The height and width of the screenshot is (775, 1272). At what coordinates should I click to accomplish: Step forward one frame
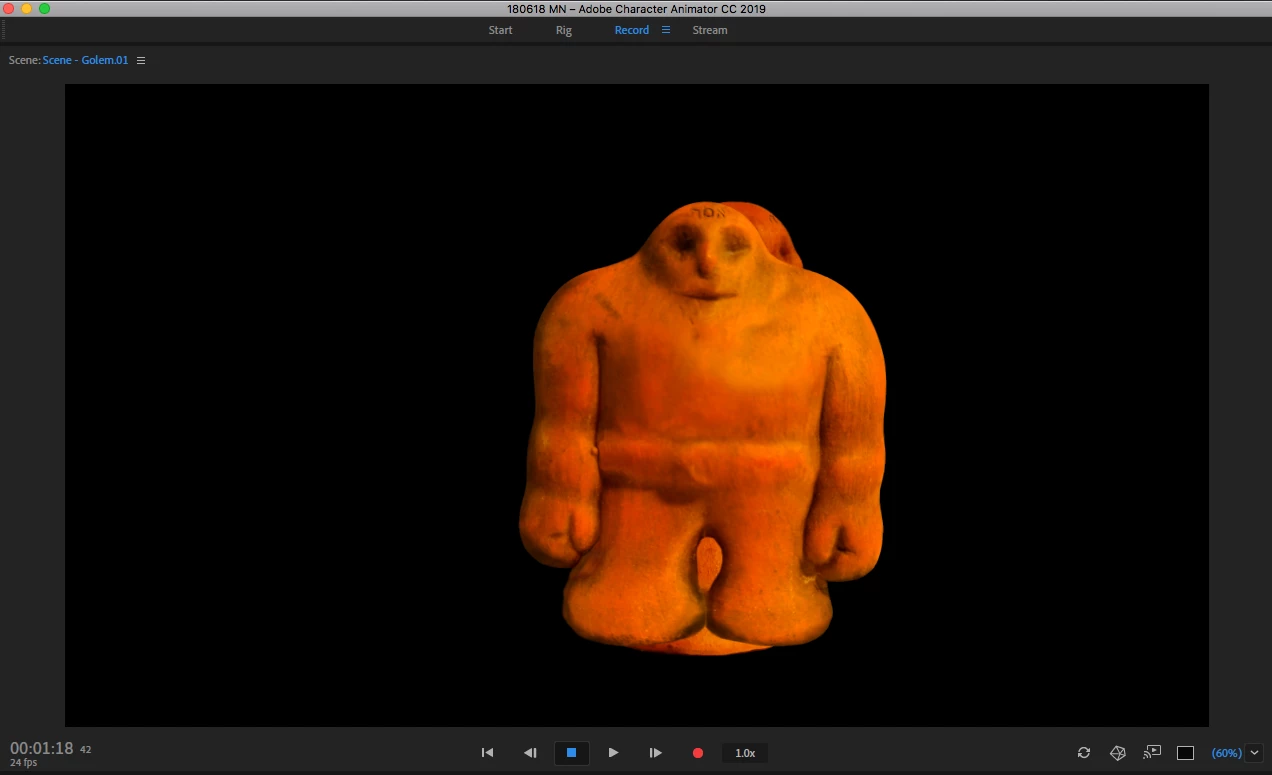pyautogui.click(x=656, y=753)
